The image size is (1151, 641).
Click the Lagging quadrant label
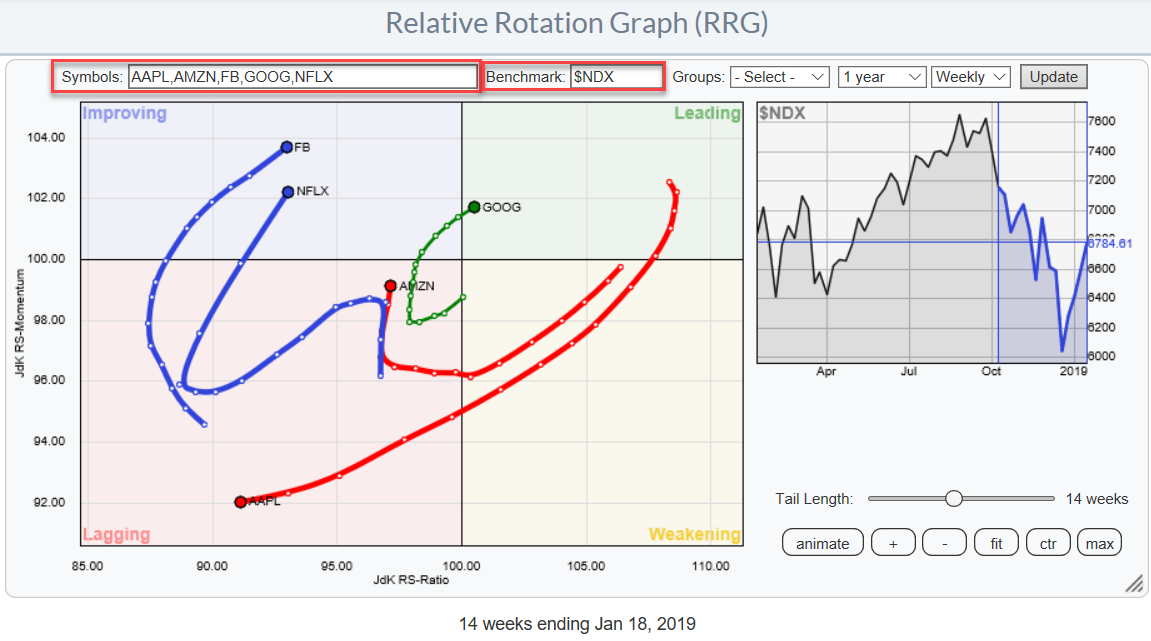tap(116, 534)
